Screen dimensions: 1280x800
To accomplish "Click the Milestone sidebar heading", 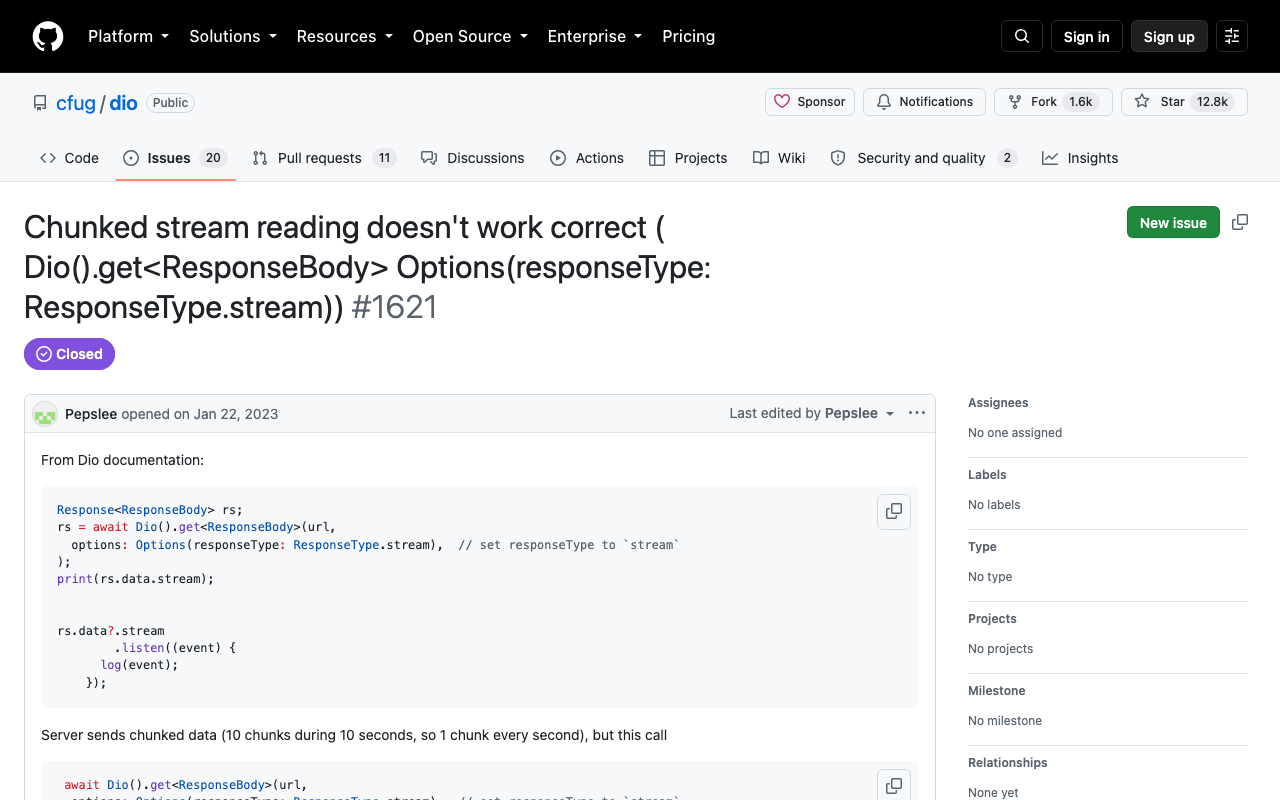I will 997,691.
